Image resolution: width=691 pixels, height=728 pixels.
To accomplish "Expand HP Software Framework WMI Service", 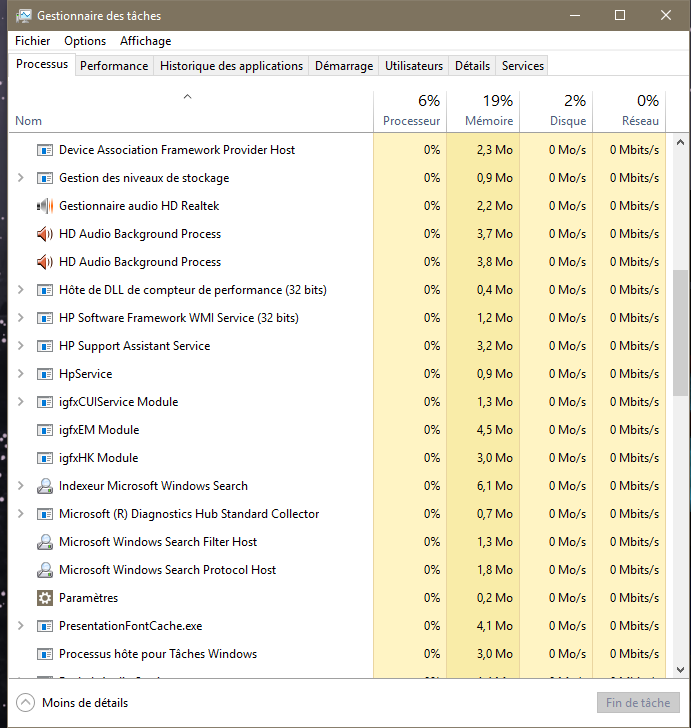I will click(20, 318).
